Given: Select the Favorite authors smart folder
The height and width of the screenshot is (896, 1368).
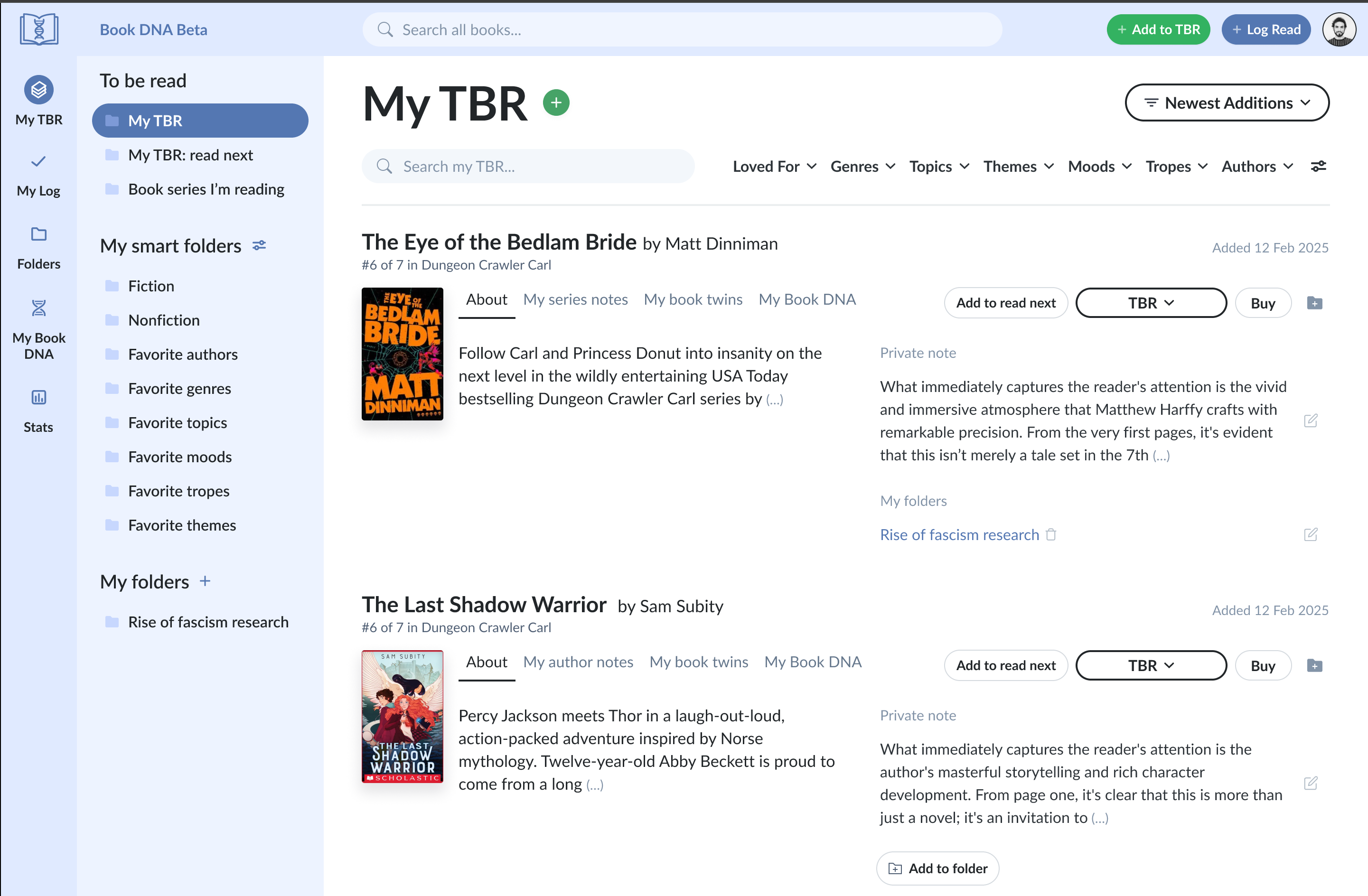Looking at the screenshot, I should 183,354.
